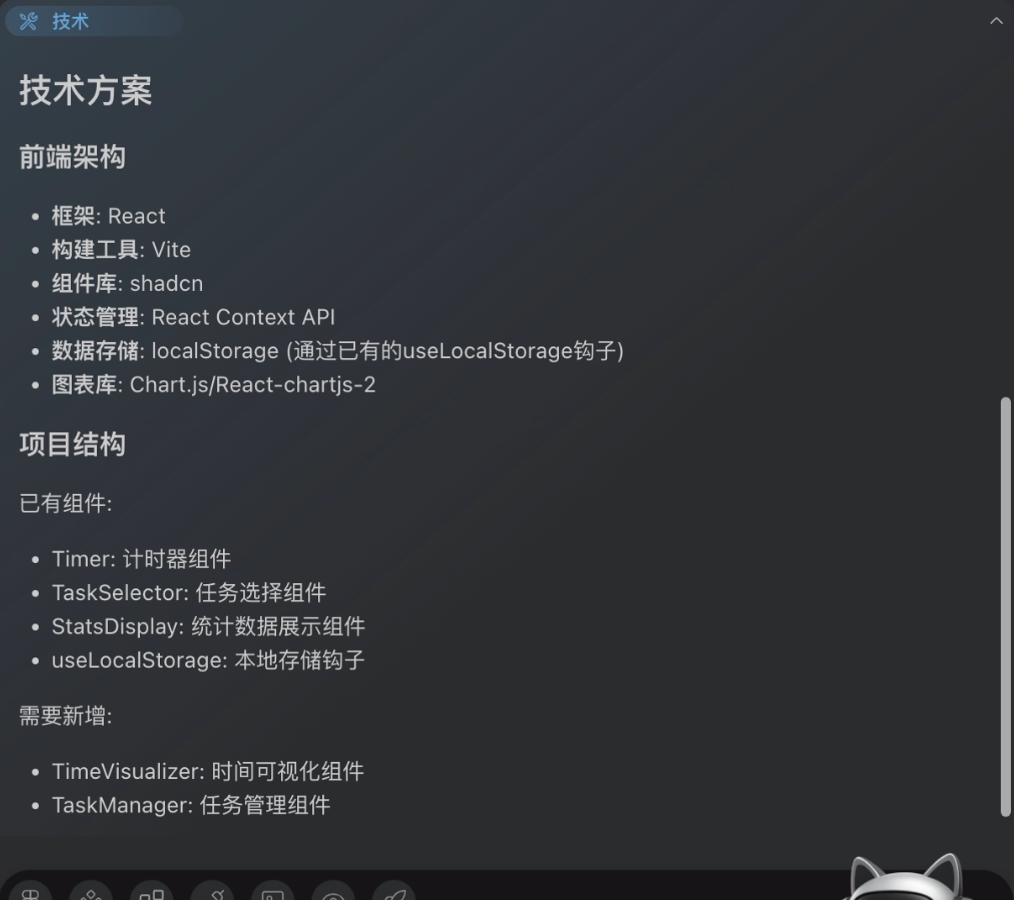Select the brush tool icon in bottom bar

(212, 892)
